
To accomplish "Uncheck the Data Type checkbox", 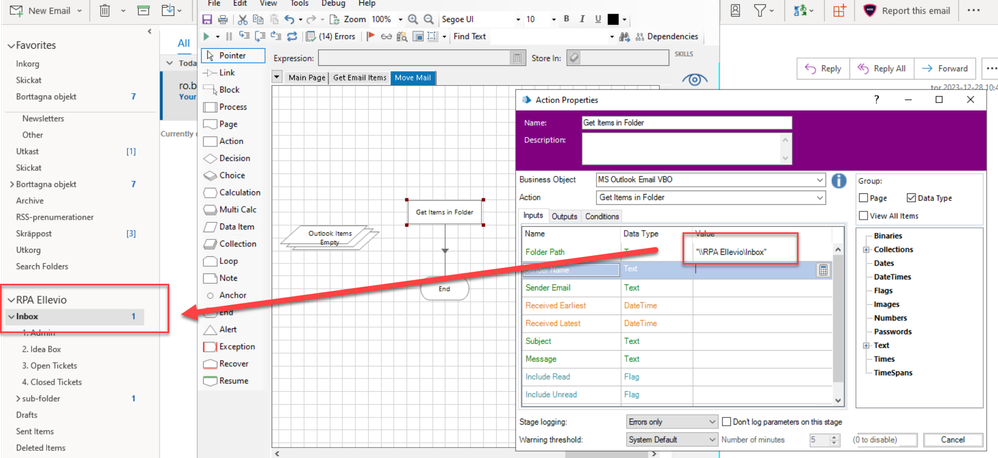I will click(x=911, y=198).
